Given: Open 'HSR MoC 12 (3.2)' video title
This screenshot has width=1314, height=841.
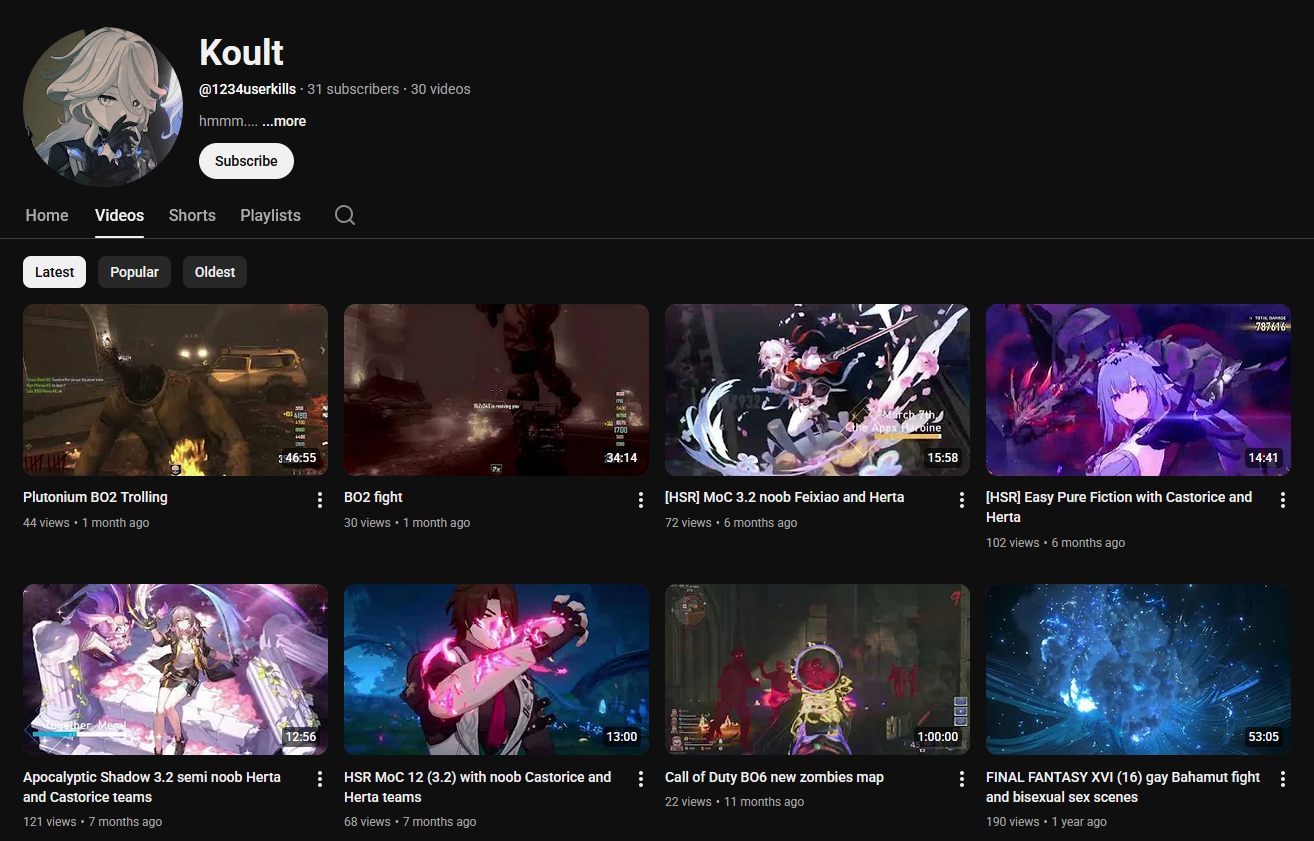Looking at the screenshot, I should pyautogui.click(x=477, y=787).
